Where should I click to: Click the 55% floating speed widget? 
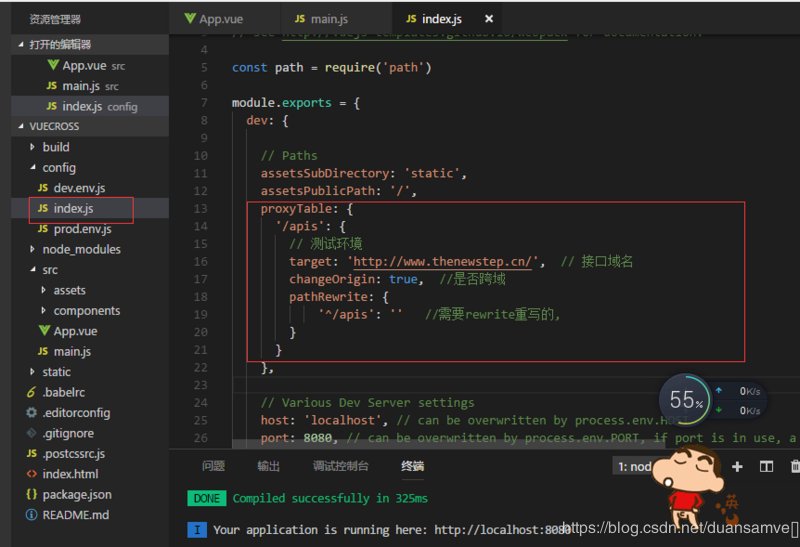[x=685, y=400]
